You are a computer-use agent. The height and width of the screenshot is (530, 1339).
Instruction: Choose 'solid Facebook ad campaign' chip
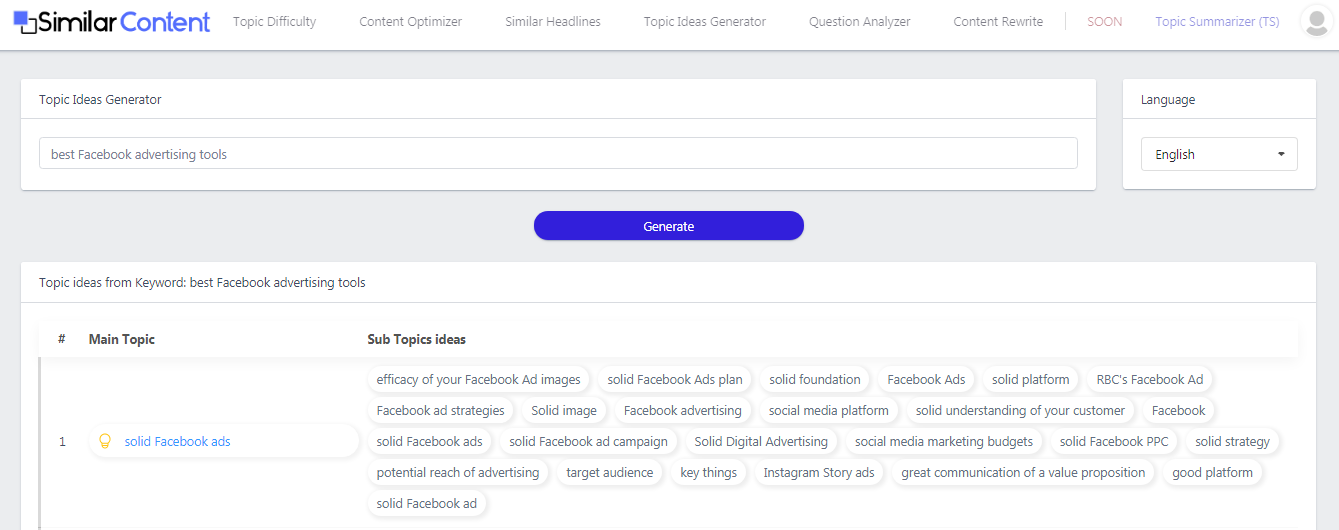coord(588,441)
